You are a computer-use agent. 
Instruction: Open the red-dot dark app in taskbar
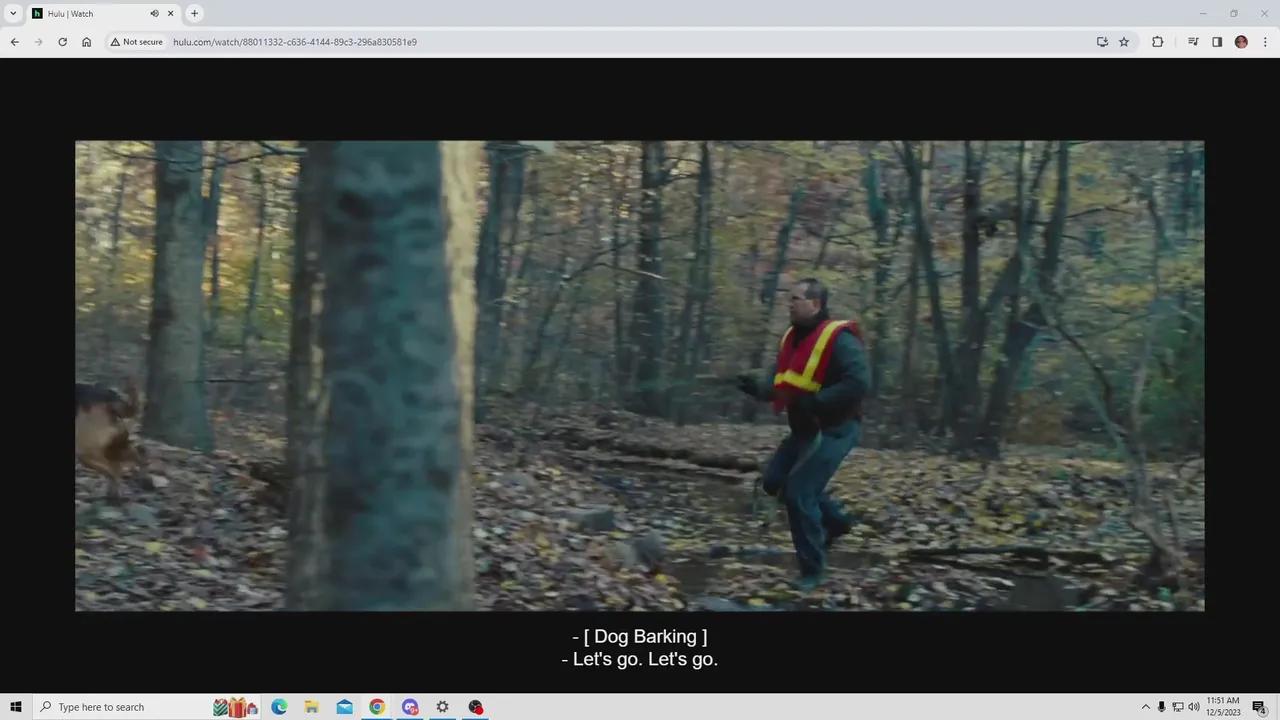pos(476,707)
